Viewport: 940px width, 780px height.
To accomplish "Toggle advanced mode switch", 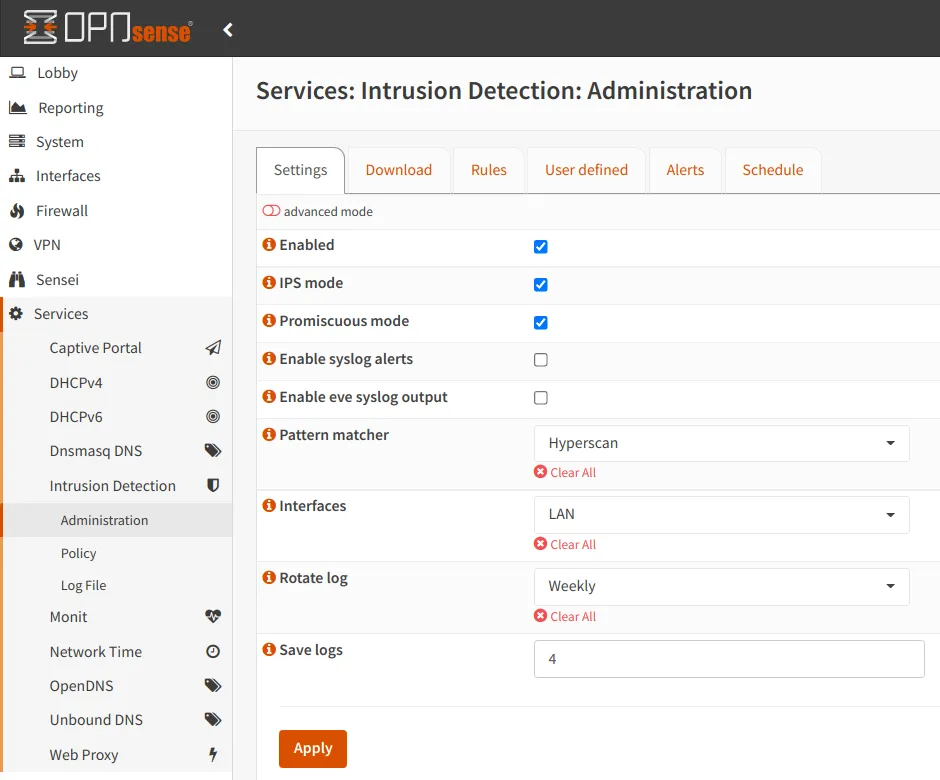I will [271, 212].
